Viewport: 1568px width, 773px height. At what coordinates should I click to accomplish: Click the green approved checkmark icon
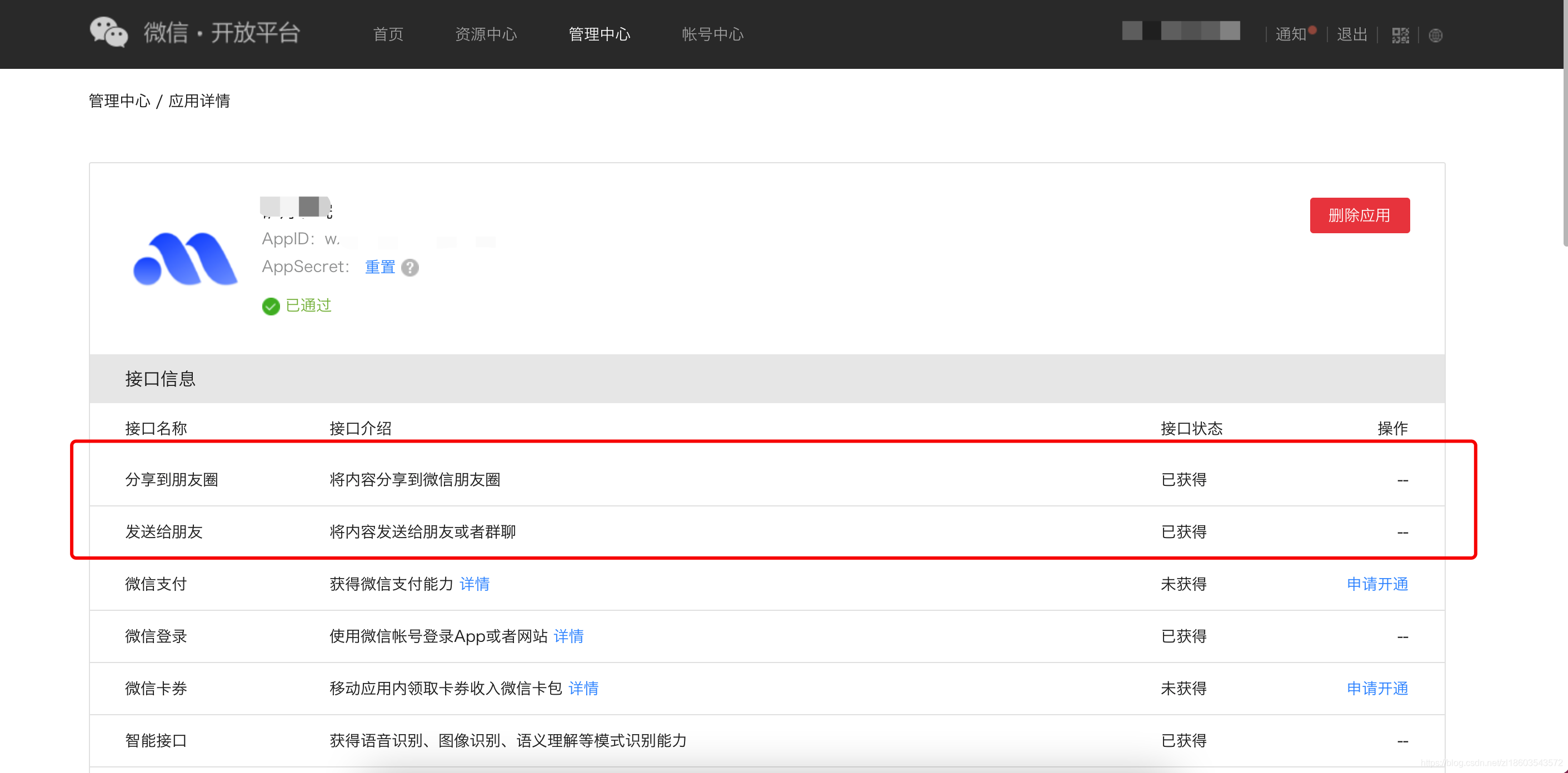(270, 306)
